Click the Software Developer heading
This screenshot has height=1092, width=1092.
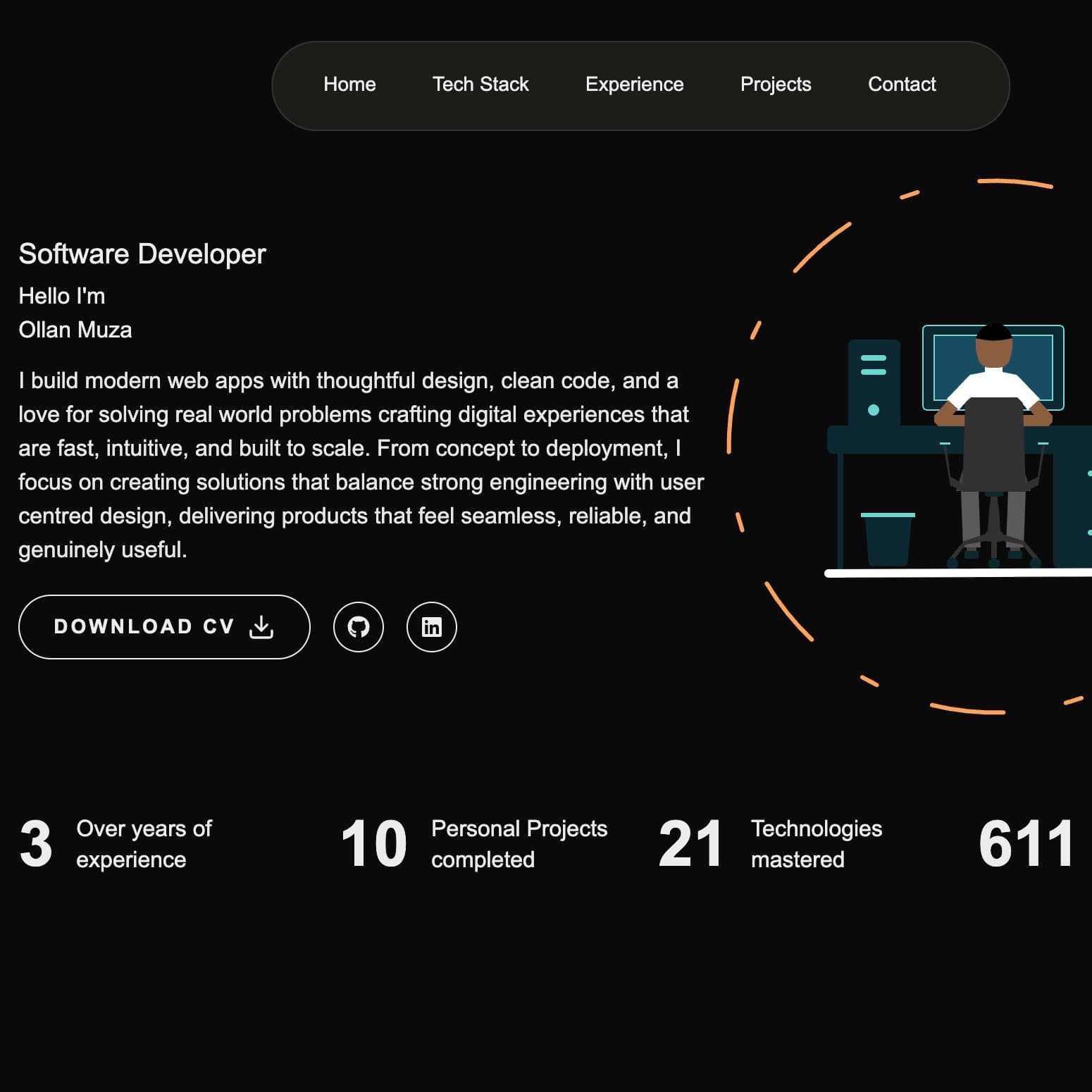click(142, 254)
